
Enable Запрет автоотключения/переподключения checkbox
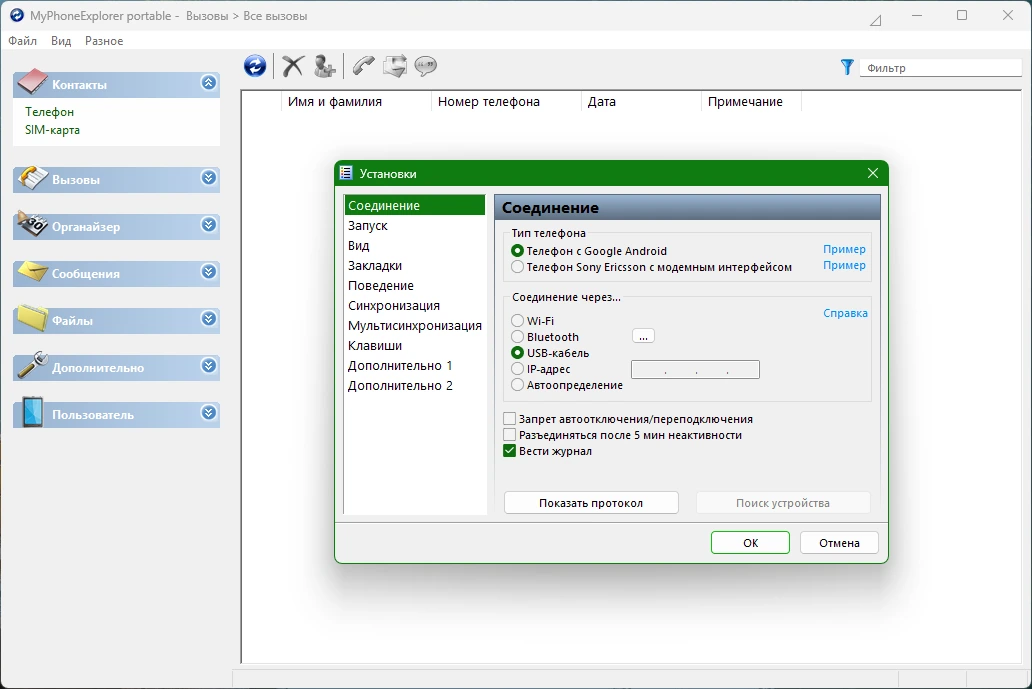pyautogui.click(x=509, y=419)
